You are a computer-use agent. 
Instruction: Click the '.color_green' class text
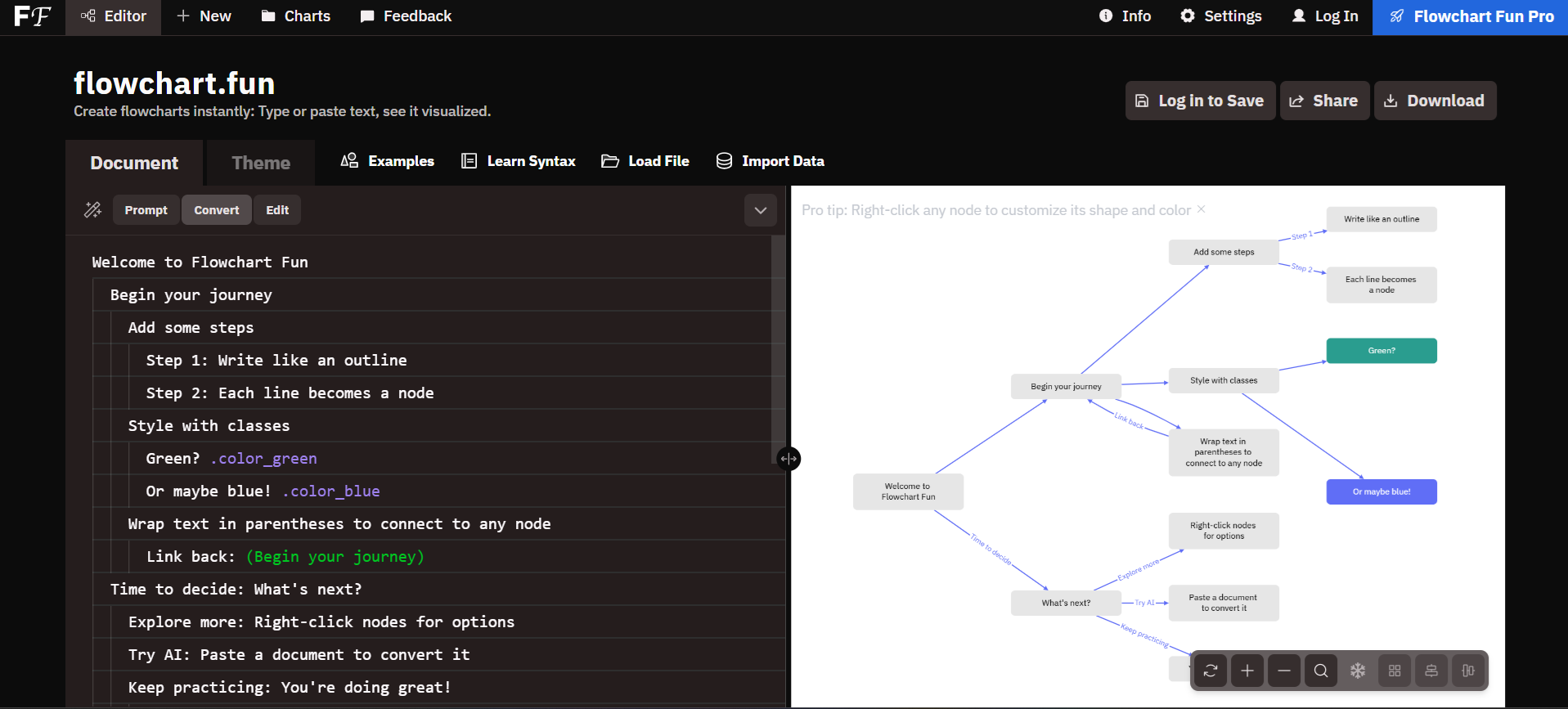[x=263, y=458]
